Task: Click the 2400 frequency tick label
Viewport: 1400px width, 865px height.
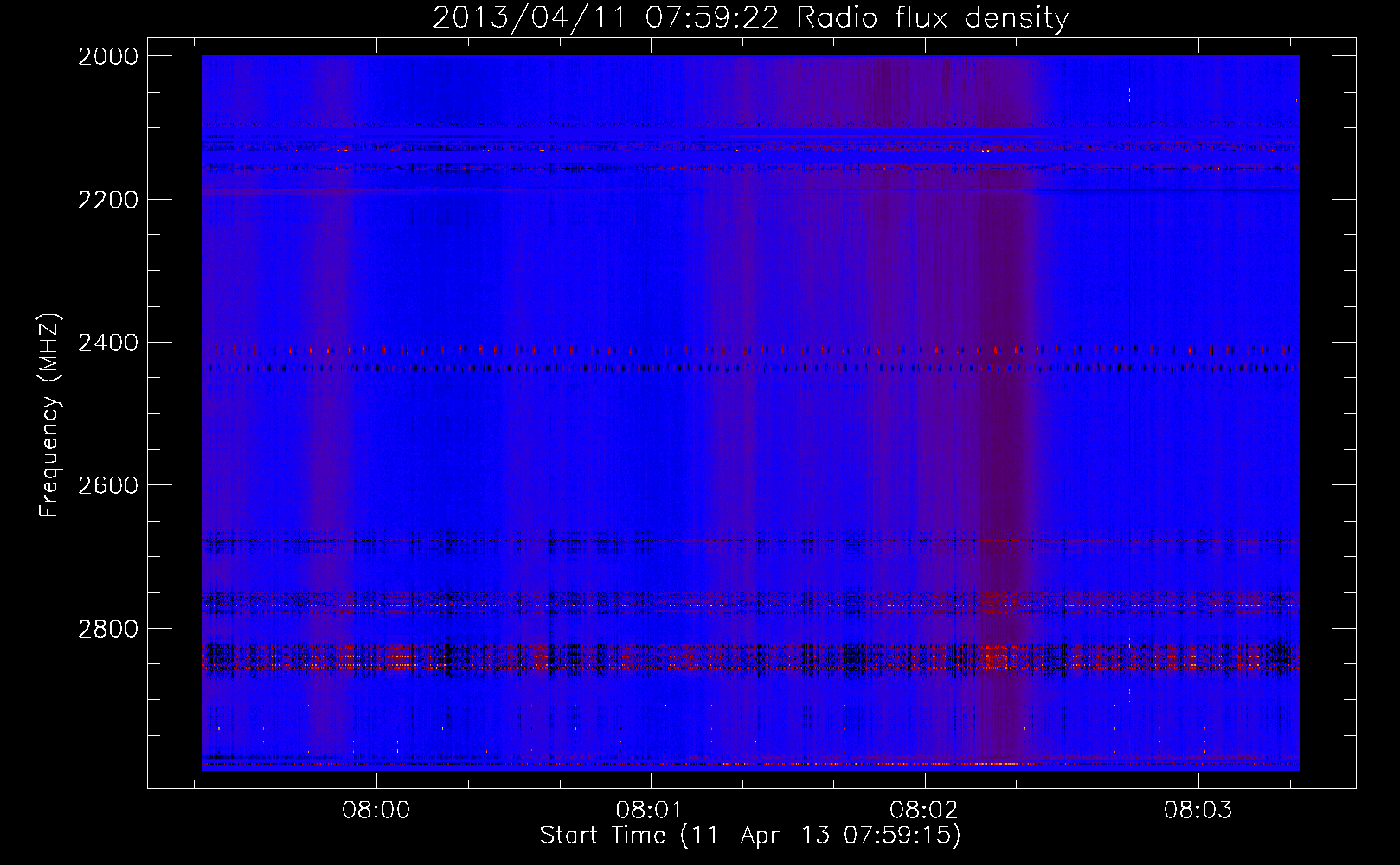Action: (108, 343)
